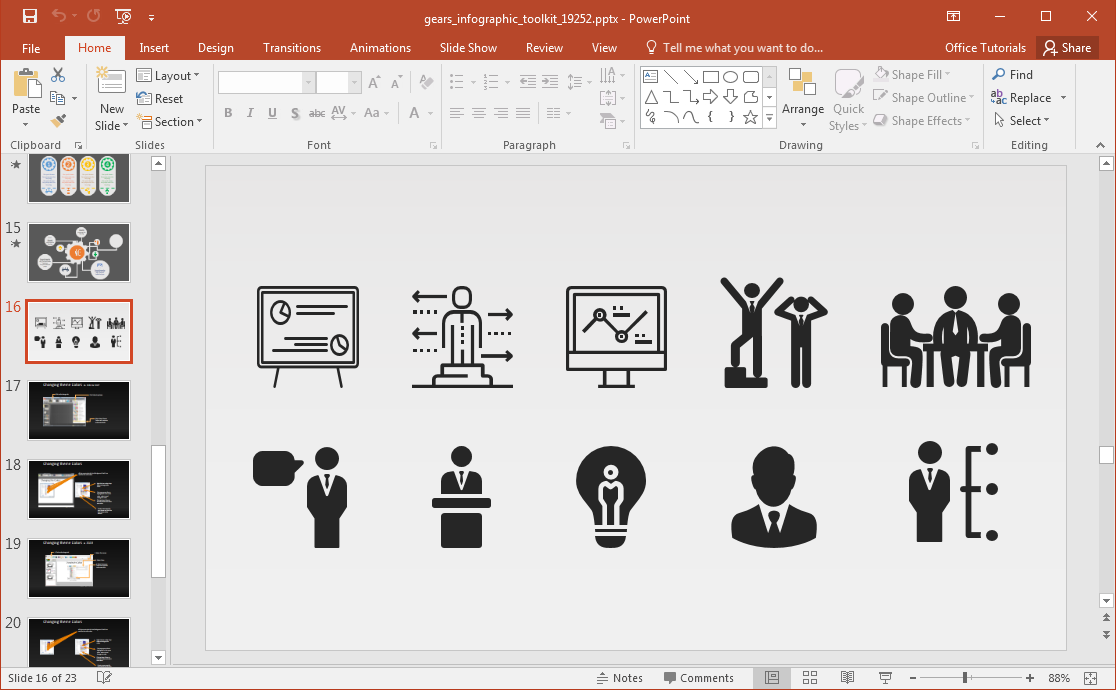
Task: Click the Share button
Action: (1066, 48)
